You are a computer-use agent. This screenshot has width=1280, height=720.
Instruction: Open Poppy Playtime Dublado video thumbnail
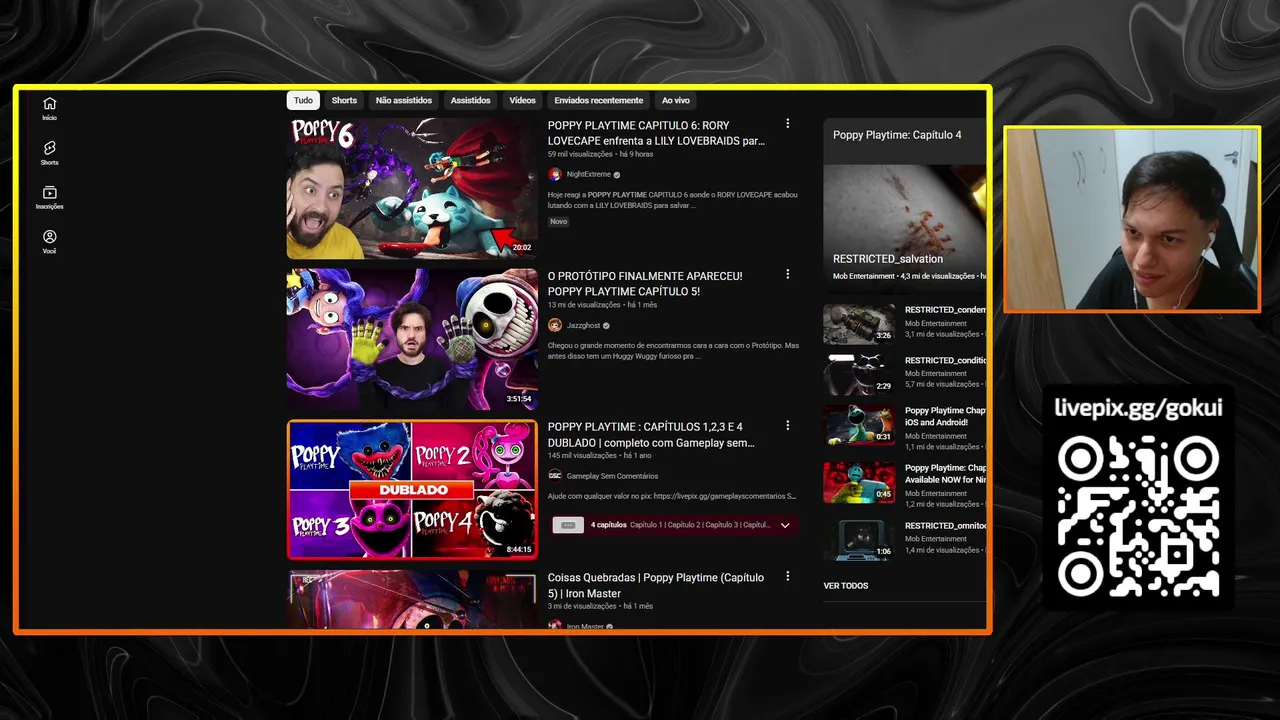click(x=412, y=489)
